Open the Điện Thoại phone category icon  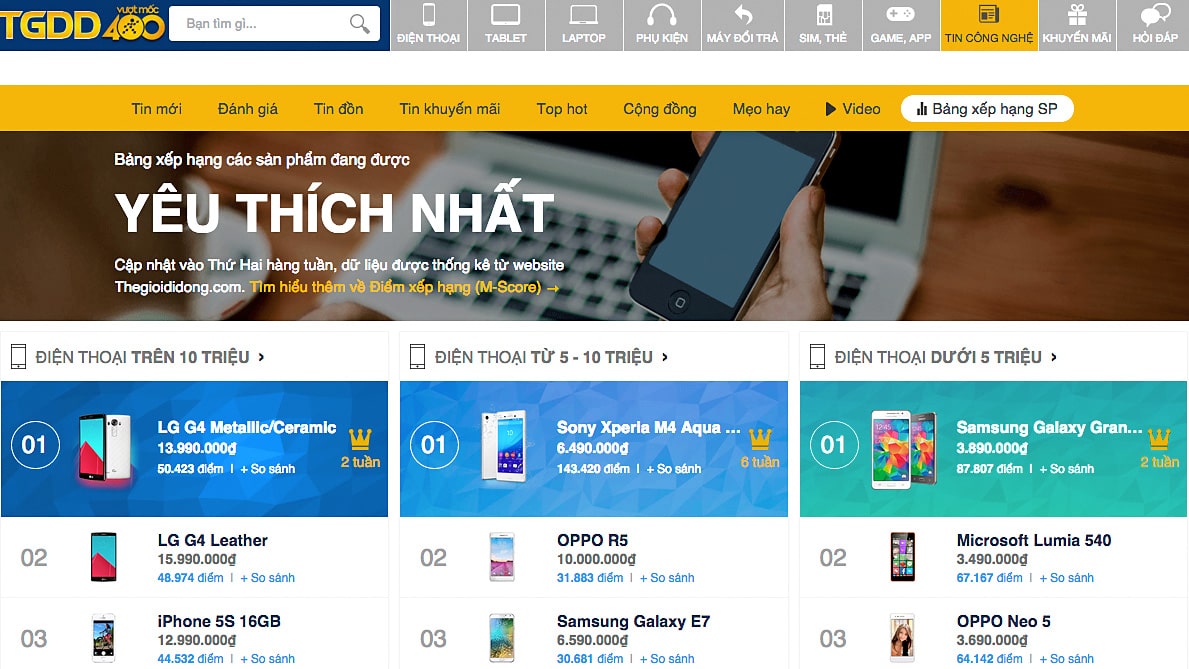[428, 17]
